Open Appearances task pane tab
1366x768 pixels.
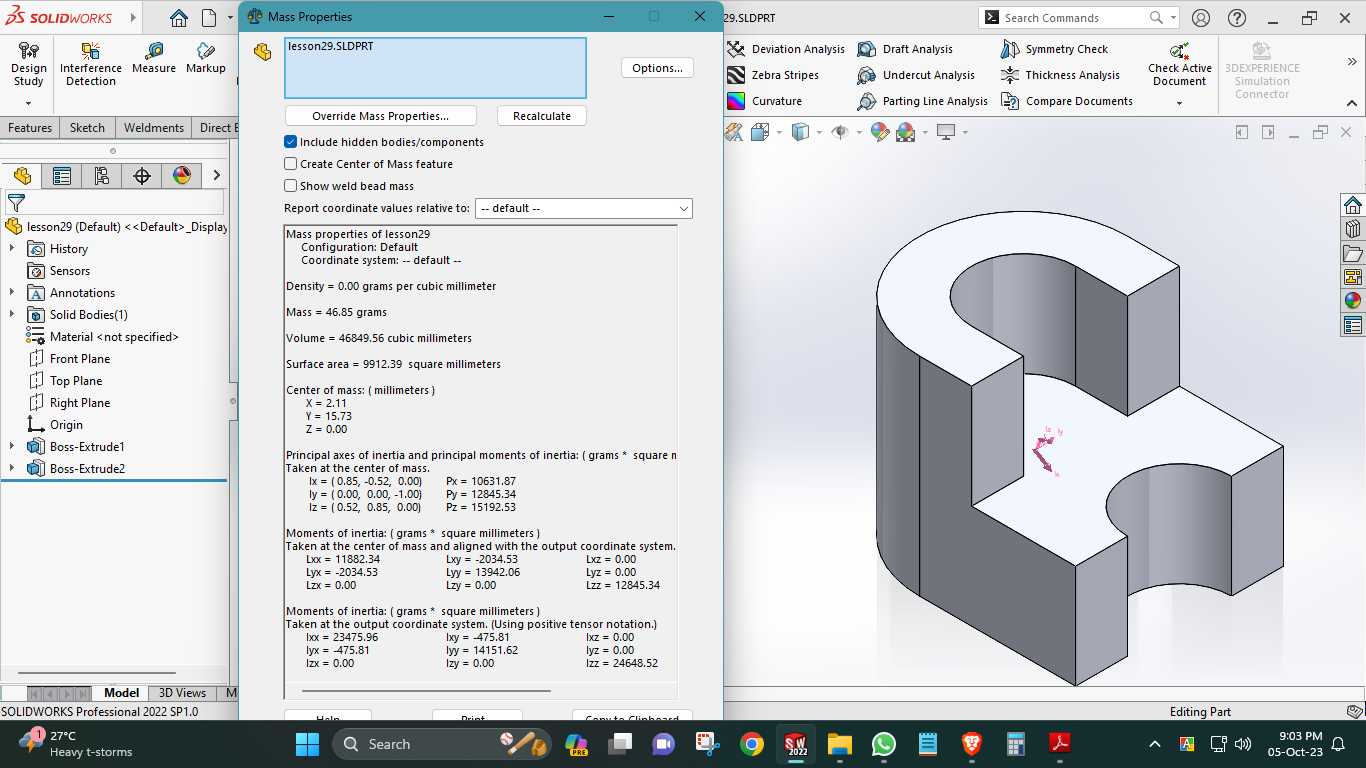[x=1353, y=301]
